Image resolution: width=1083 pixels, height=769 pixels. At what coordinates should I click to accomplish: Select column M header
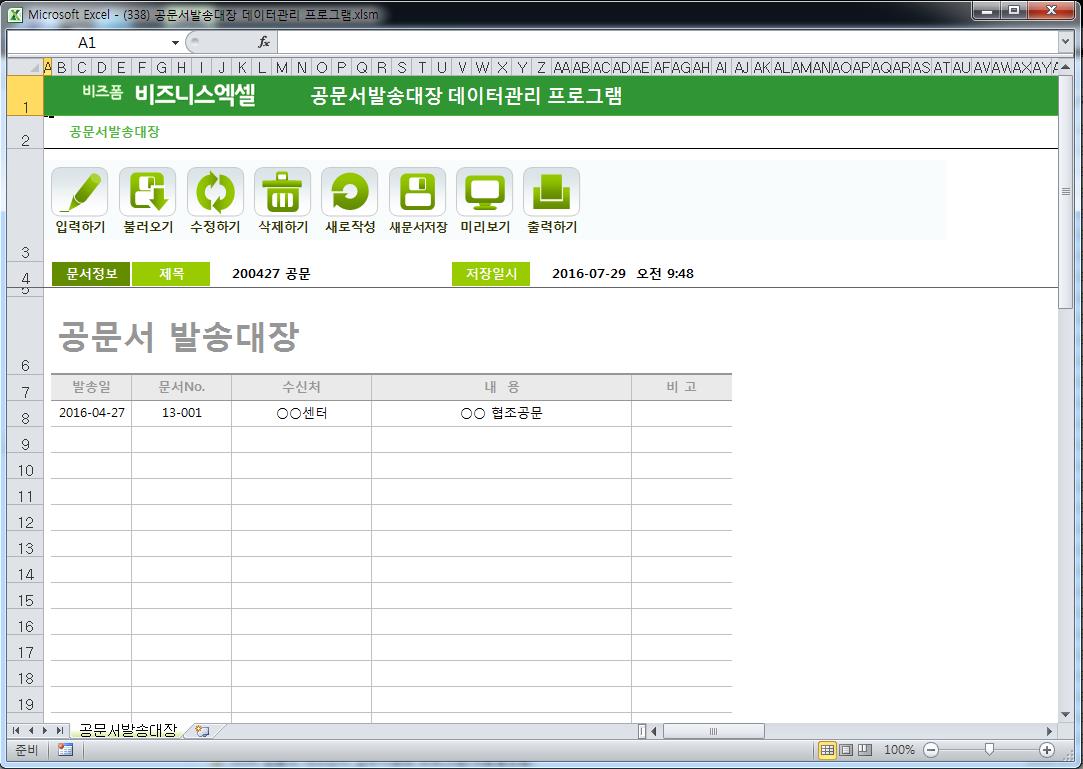point(282,67)
